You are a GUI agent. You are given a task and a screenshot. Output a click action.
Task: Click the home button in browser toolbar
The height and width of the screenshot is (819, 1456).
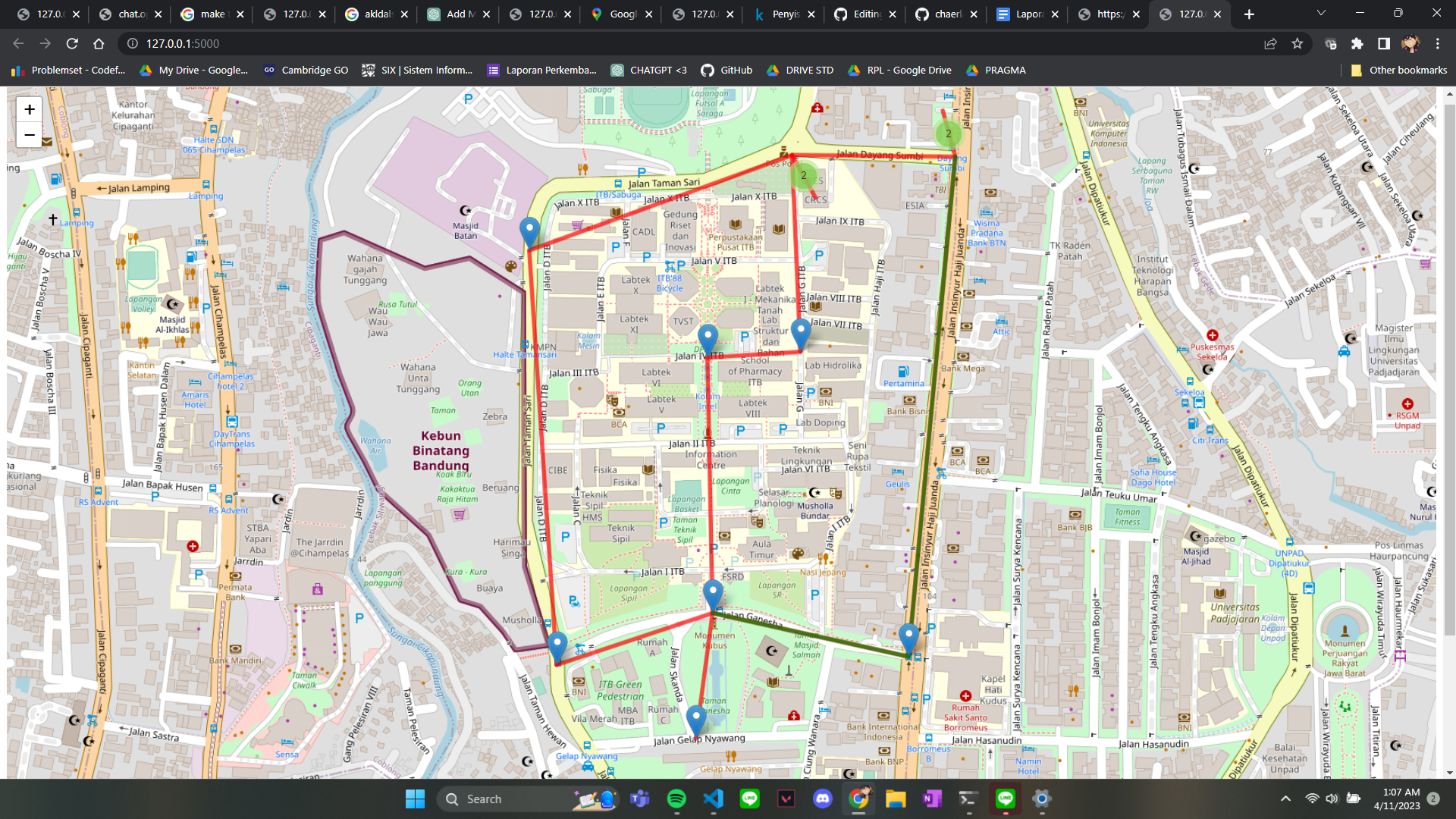point(99,44)
